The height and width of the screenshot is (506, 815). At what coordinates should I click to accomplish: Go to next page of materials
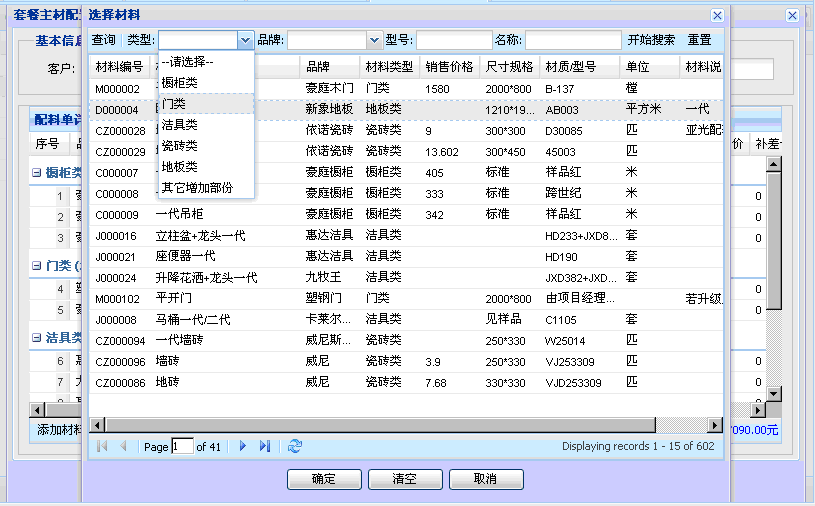tap(243, 447)
